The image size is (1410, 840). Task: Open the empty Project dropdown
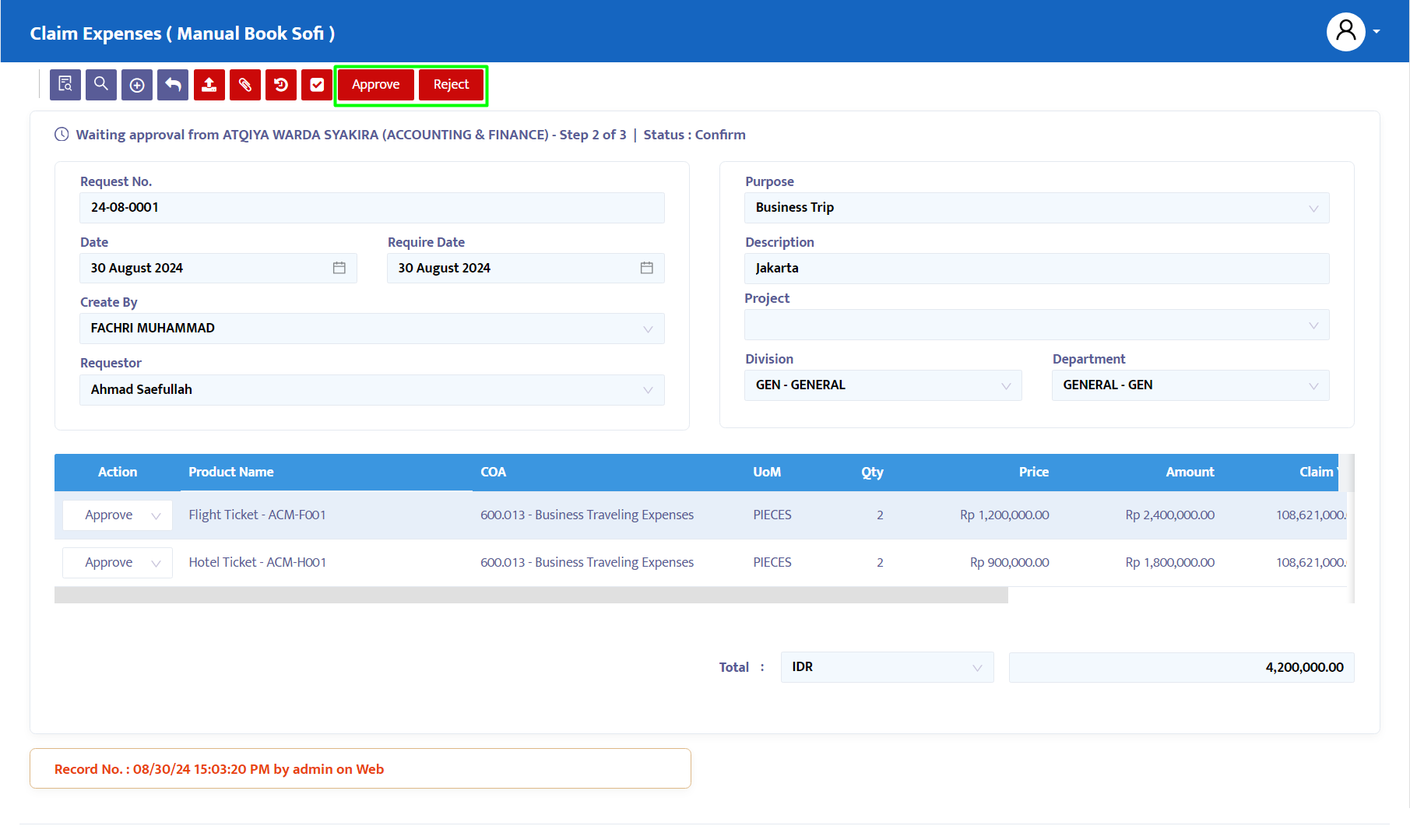click(1037, 325)
